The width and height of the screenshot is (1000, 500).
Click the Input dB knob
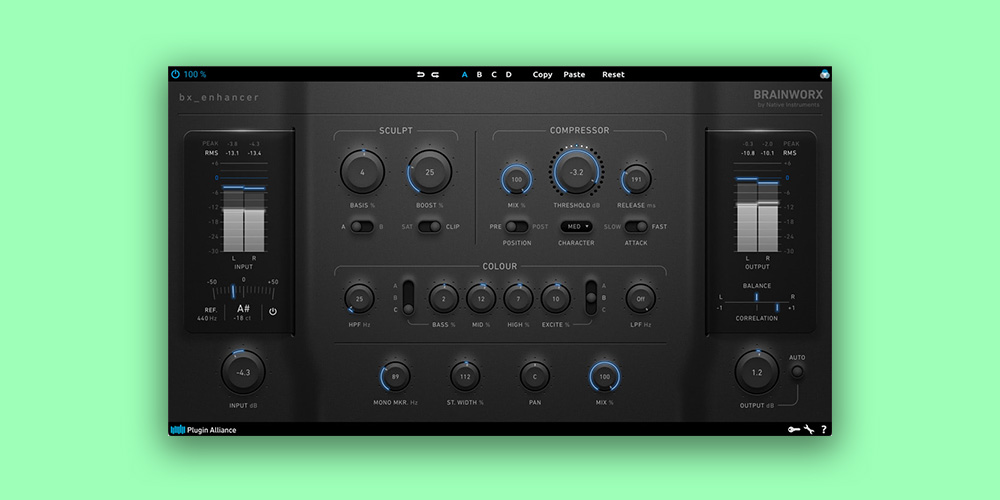pyautogui.click(x=243, y=372)
